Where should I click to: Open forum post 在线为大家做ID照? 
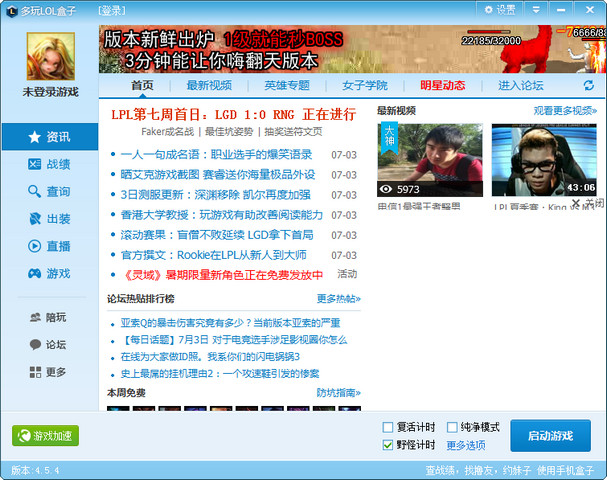(x=210, y=357)
